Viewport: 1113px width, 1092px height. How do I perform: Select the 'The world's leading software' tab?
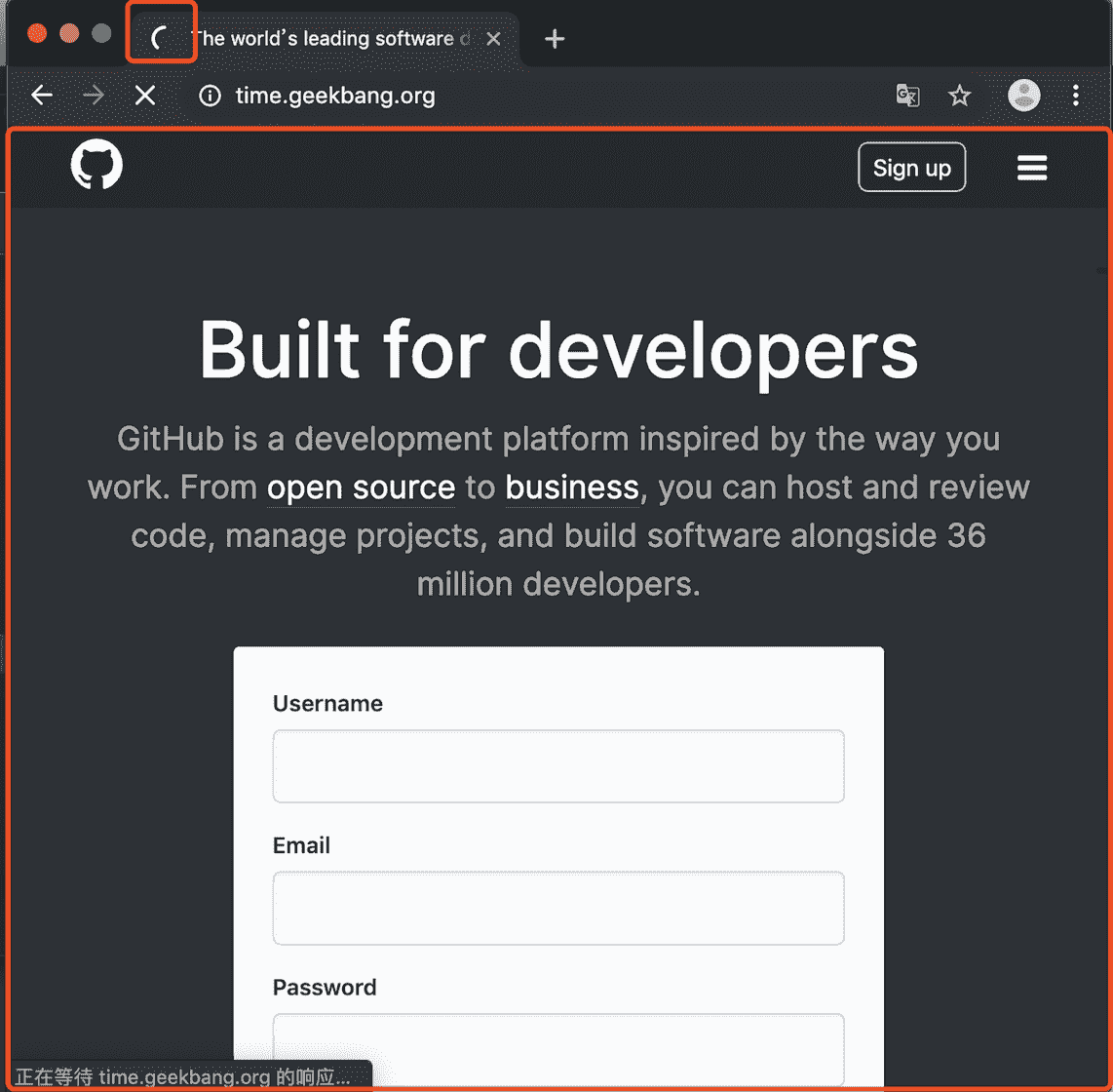[326, 38]
